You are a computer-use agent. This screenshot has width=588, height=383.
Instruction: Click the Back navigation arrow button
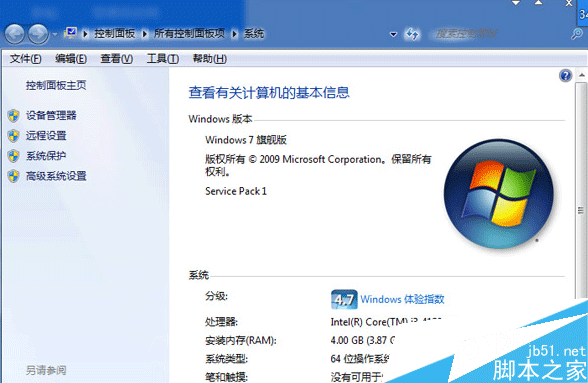15,34
